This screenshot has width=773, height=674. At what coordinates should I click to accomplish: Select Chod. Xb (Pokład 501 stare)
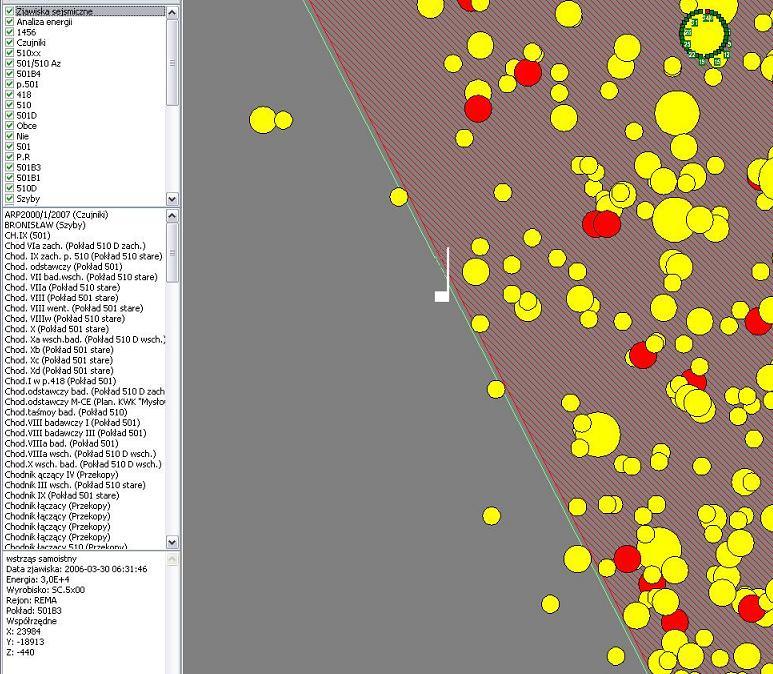(59, 350)
